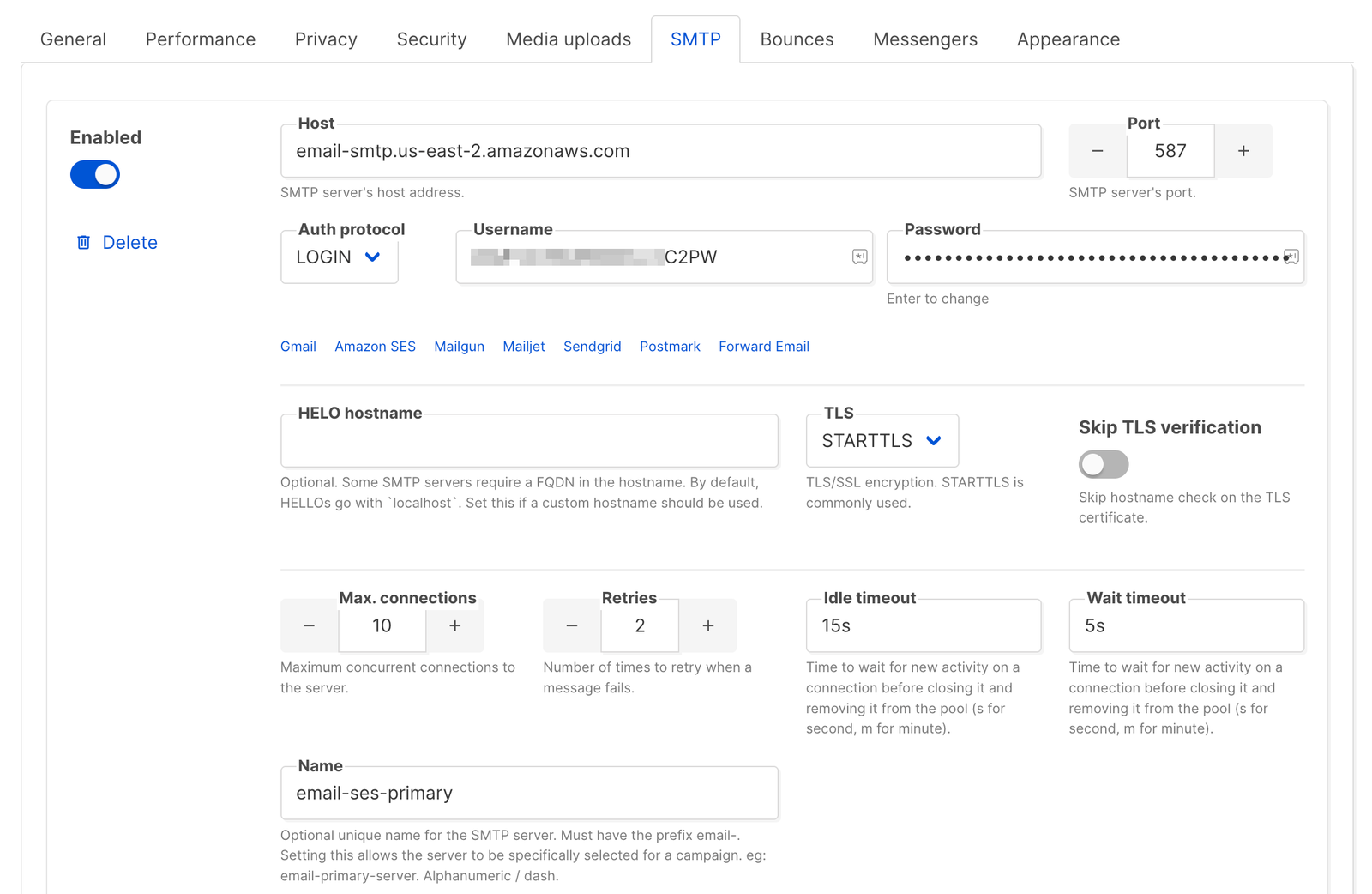Decrease Retries with minus button
The image size is (1372, 894).
[x=571, y=625]
